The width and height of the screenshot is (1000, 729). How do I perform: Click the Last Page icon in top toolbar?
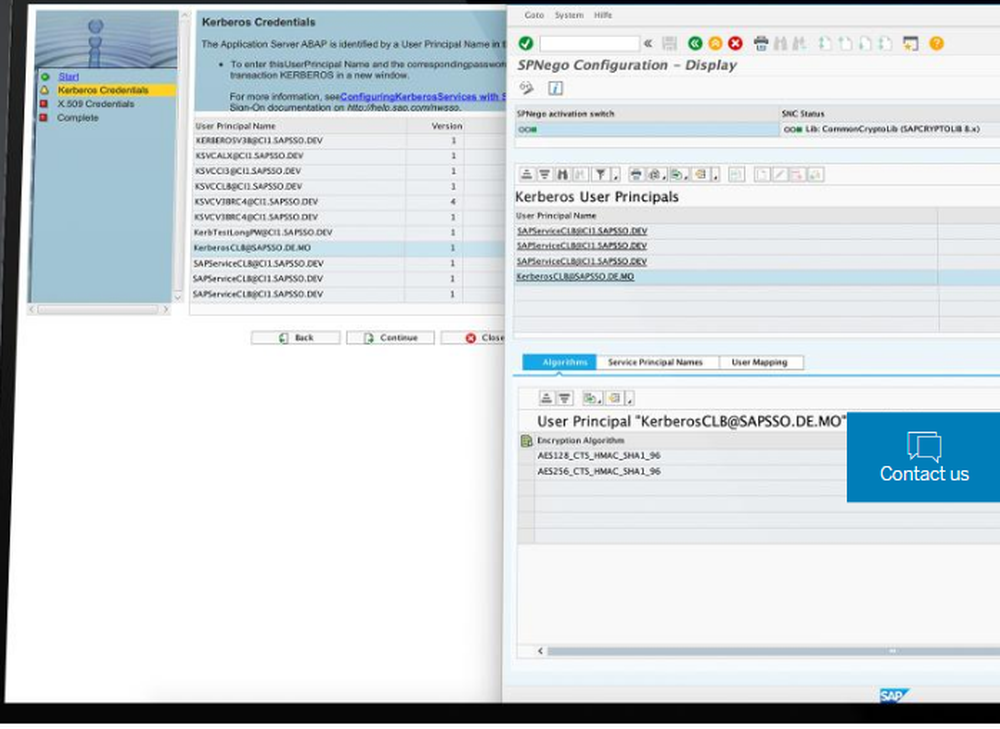[x=885, y=43]
